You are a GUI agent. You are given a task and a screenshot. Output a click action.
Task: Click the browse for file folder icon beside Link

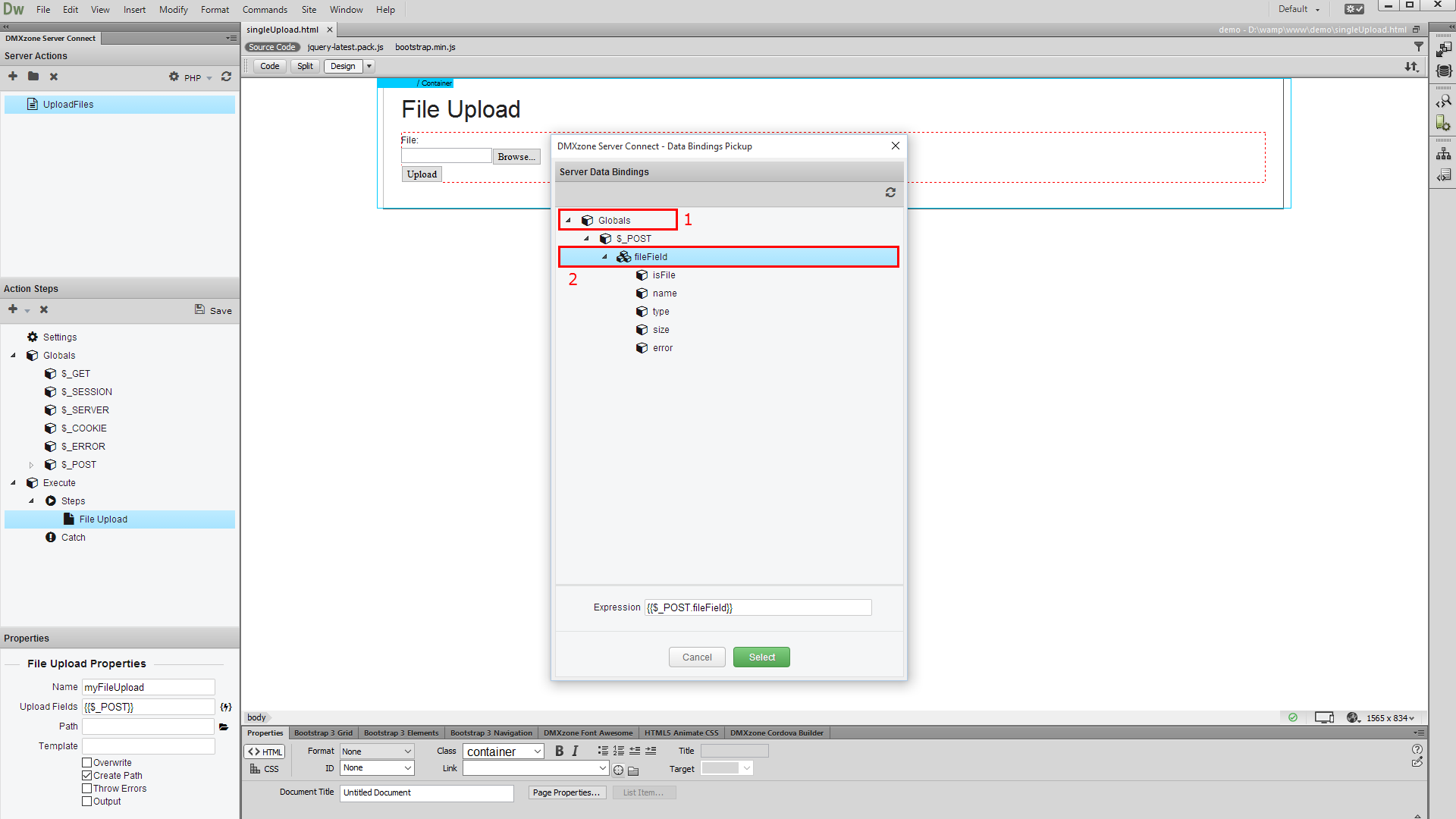[634, 770]
